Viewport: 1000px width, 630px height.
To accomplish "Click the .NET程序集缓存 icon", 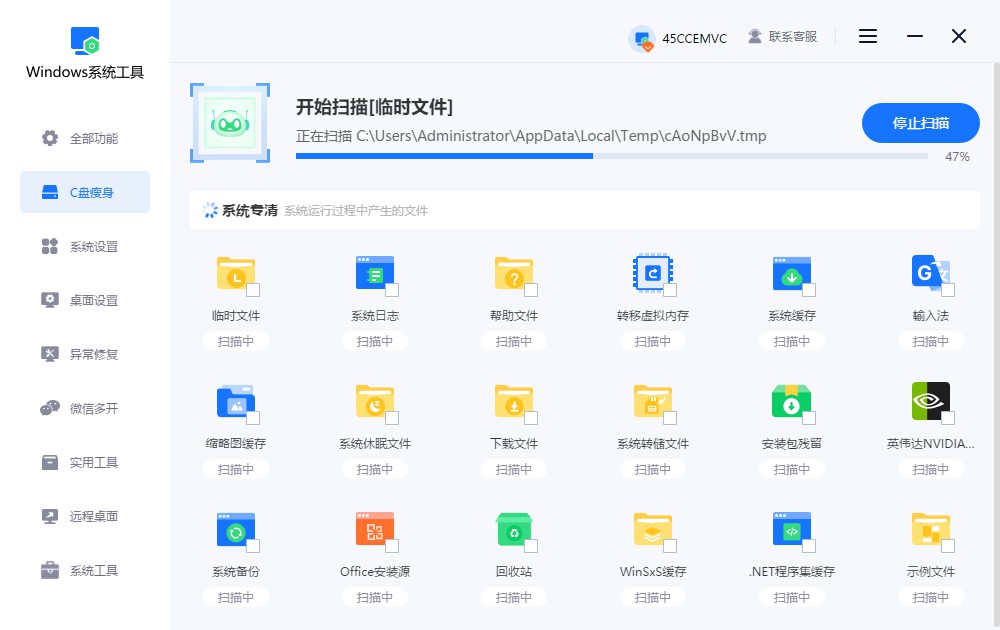I will click(x=791, y=531).
